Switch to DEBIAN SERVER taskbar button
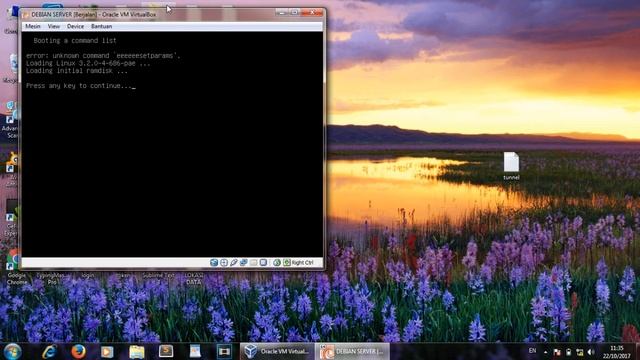The width and height of the screenshot is (640, 360). tap(353, 351)
